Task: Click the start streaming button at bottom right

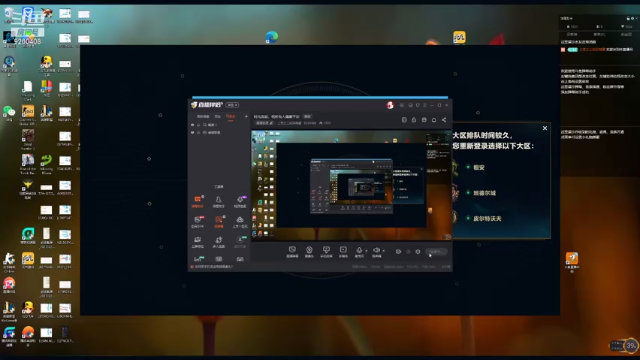Action: tap(436, 252)
